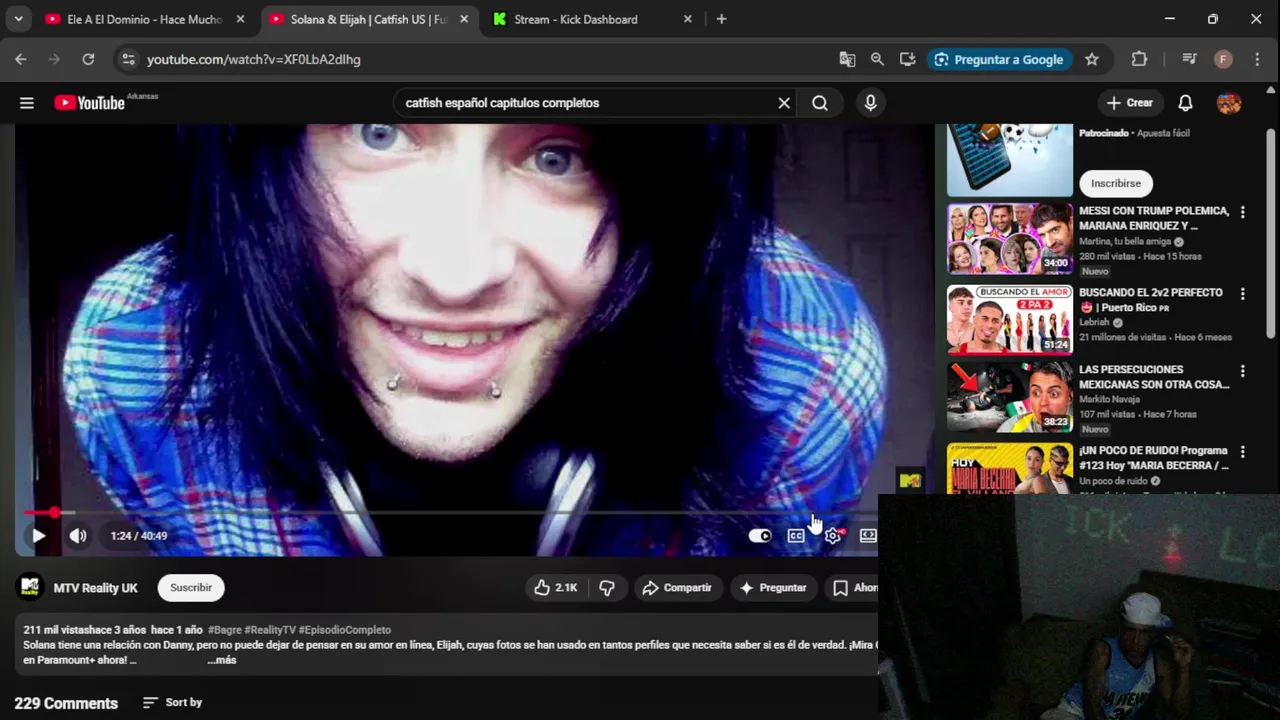Open the media controls icon

click(x=1189, y=59)
